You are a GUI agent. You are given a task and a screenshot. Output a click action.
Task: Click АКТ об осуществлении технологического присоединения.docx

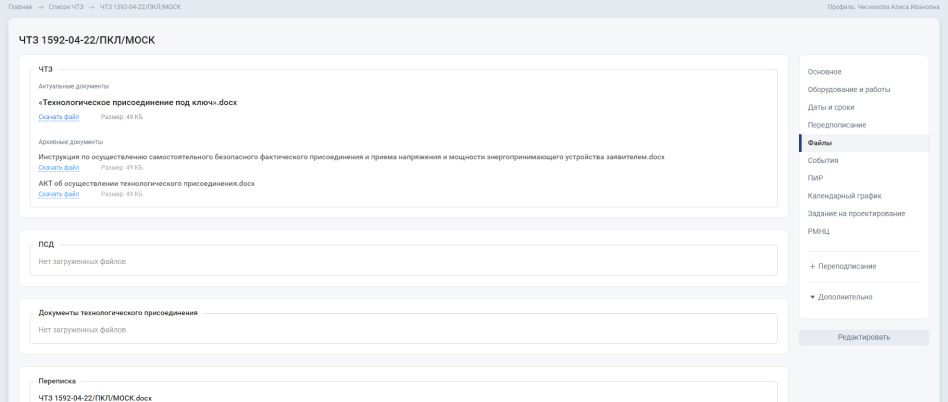click(146, 183)
